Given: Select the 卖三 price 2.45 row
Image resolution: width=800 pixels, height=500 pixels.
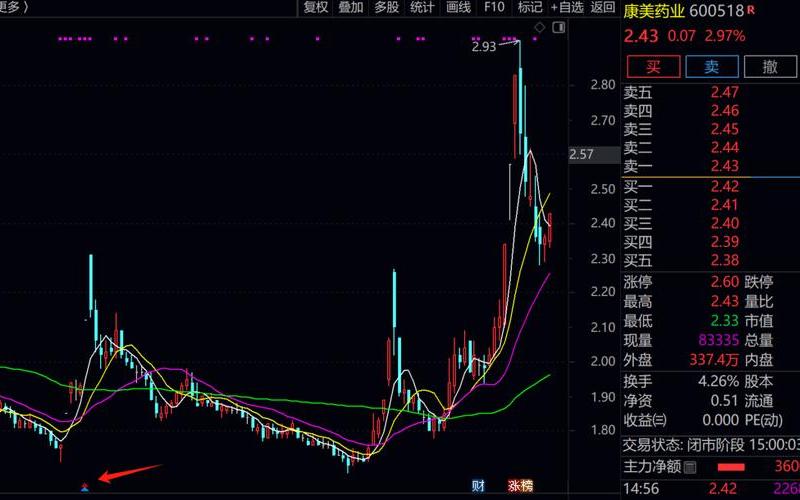Looking at the screenshot, I should [710, 129].
